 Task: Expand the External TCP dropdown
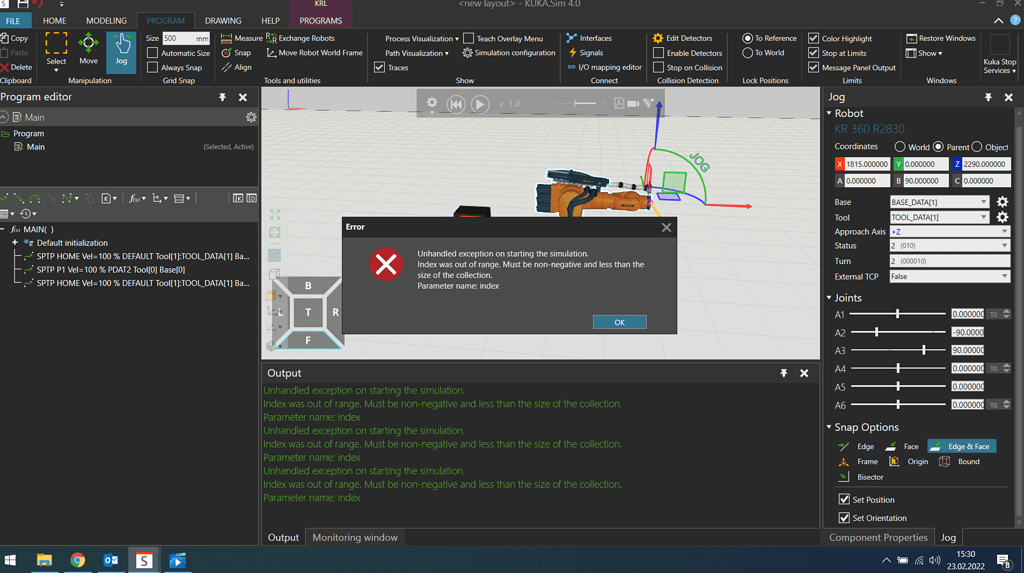click(949, 276)
